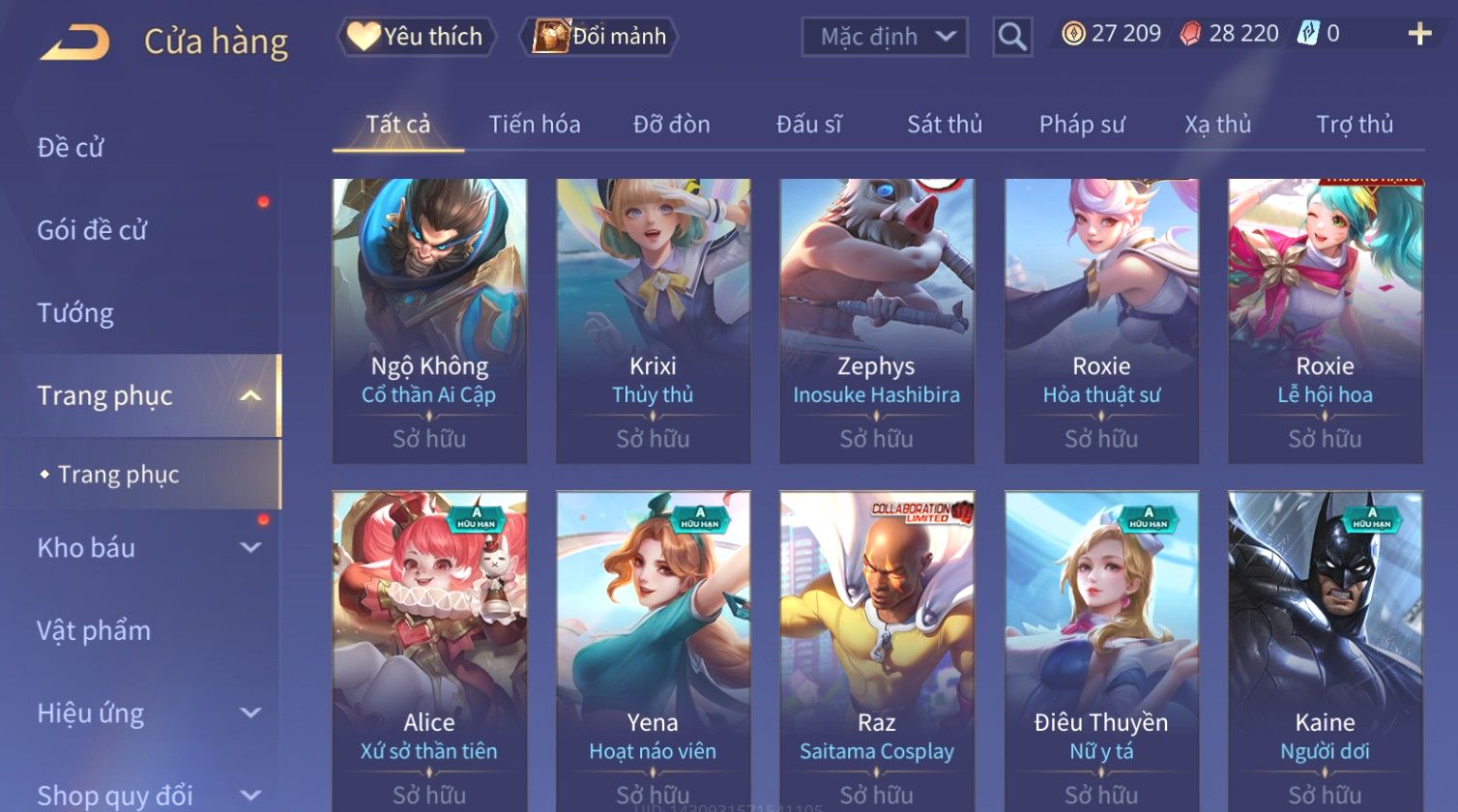This screenshot has height=812, width=1458.
Task: Click the gold coin currency icon
Action: click(x=1073, y=34)
